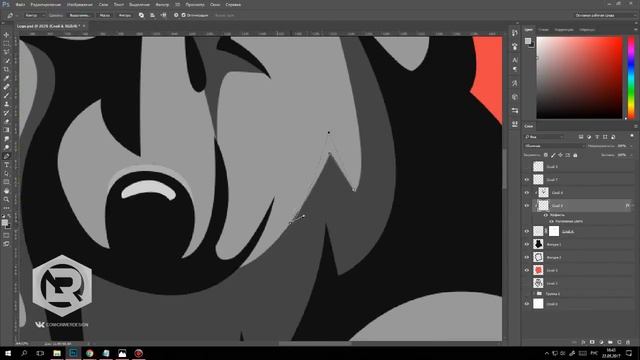Open Windows Start menu
640x360 pixels.
[x=8, y=353]
